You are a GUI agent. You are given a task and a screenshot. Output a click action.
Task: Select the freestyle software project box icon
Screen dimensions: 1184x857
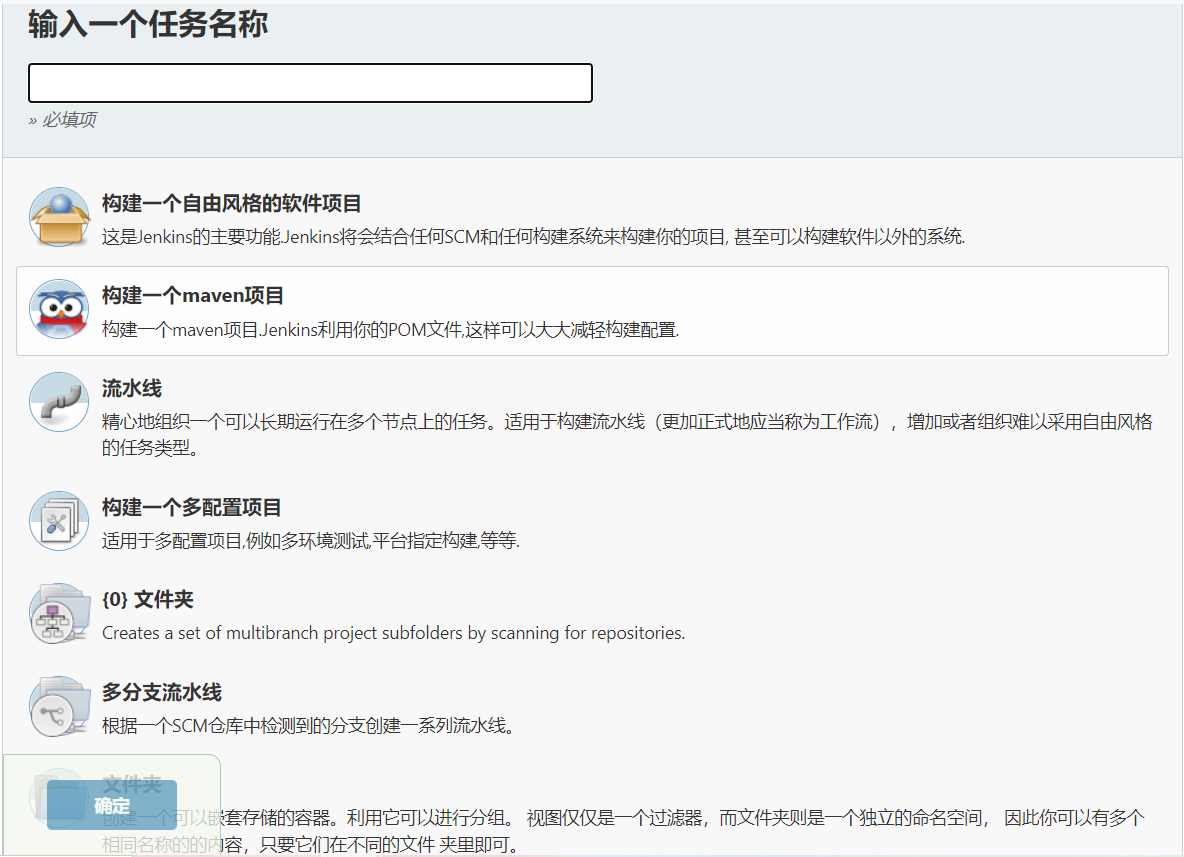coord(60,217)
